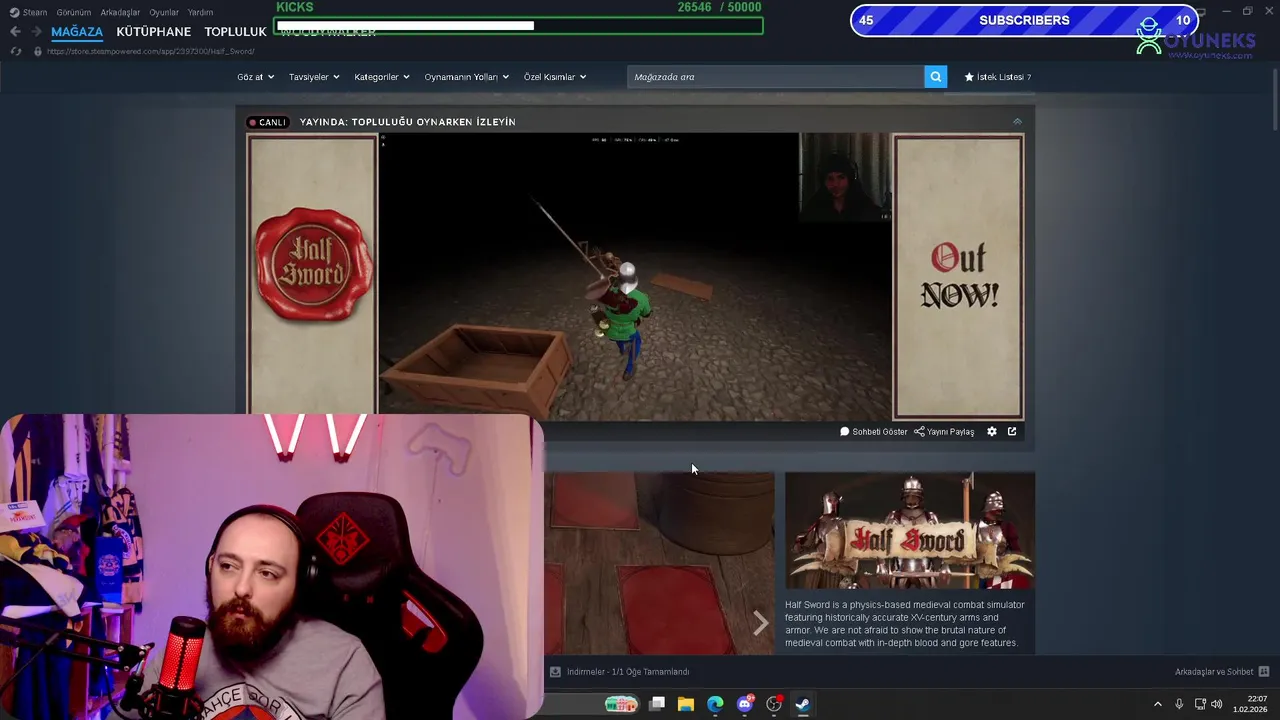This screenshot has height=720, width=1280.
Task: Show hidden system tray icons
Action: click(x=1158, y=704)
